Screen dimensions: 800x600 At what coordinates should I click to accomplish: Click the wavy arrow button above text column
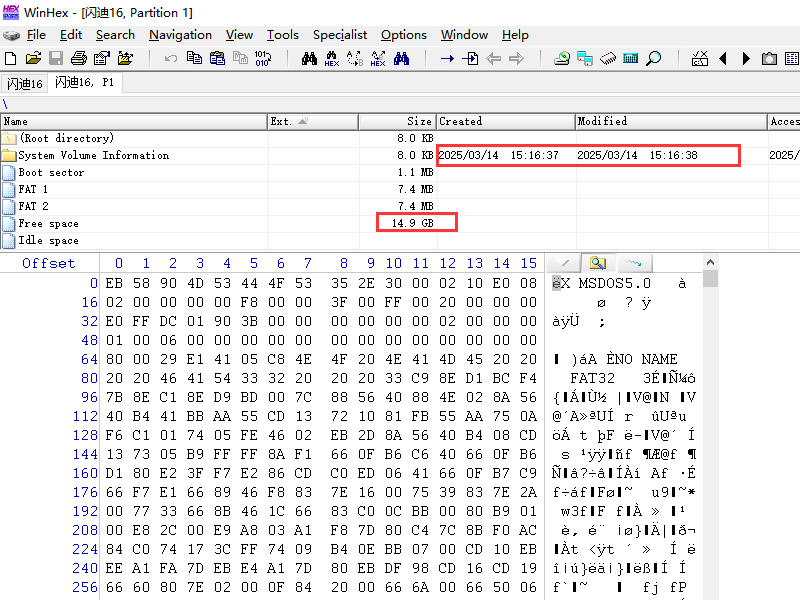pos(634,263)
